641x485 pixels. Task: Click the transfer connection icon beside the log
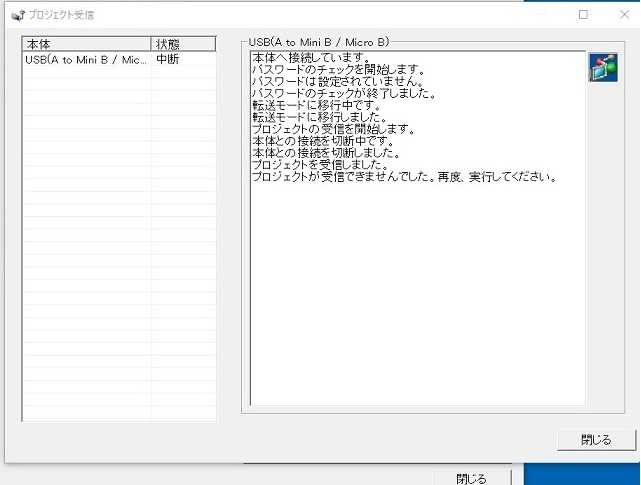coord(603,67)
